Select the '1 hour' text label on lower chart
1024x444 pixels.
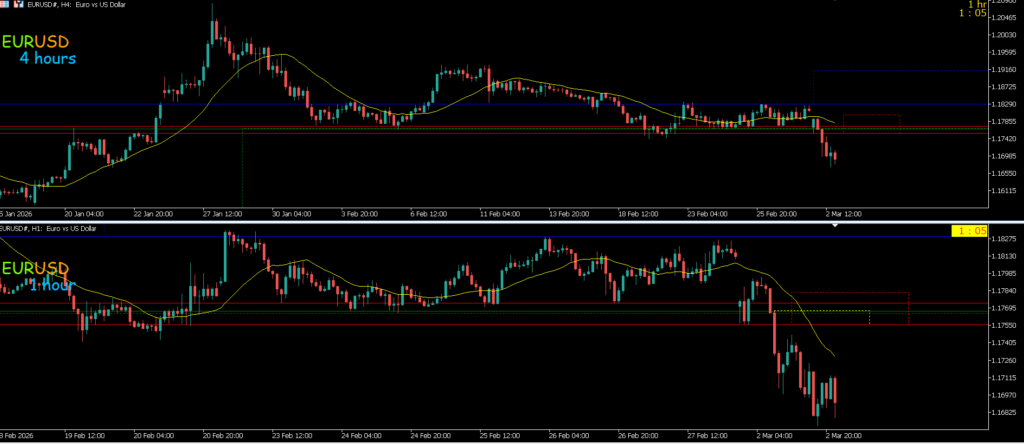pos(51,285)
